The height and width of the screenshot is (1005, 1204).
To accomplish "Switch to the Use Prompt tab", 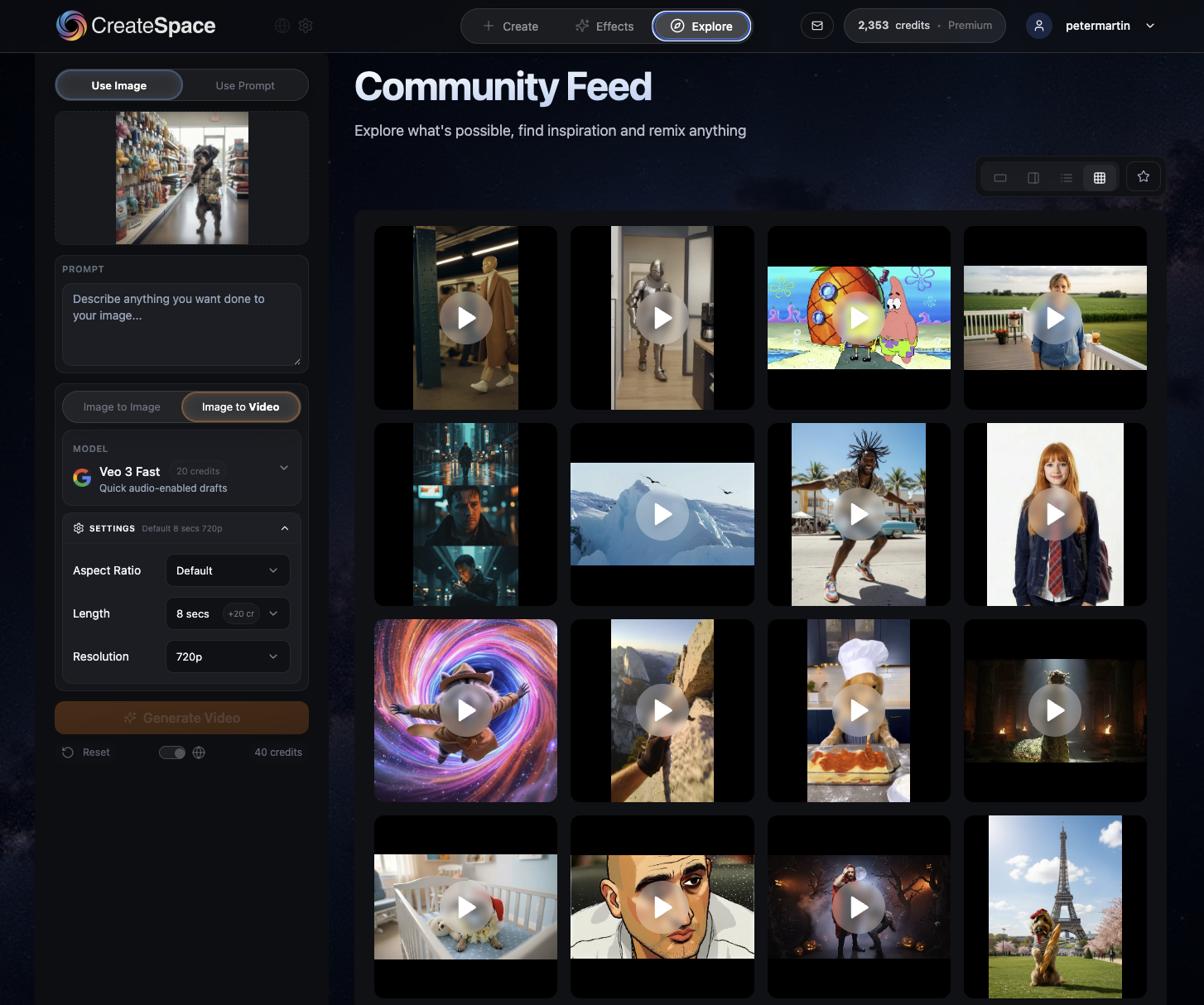I will pos(245,85).
